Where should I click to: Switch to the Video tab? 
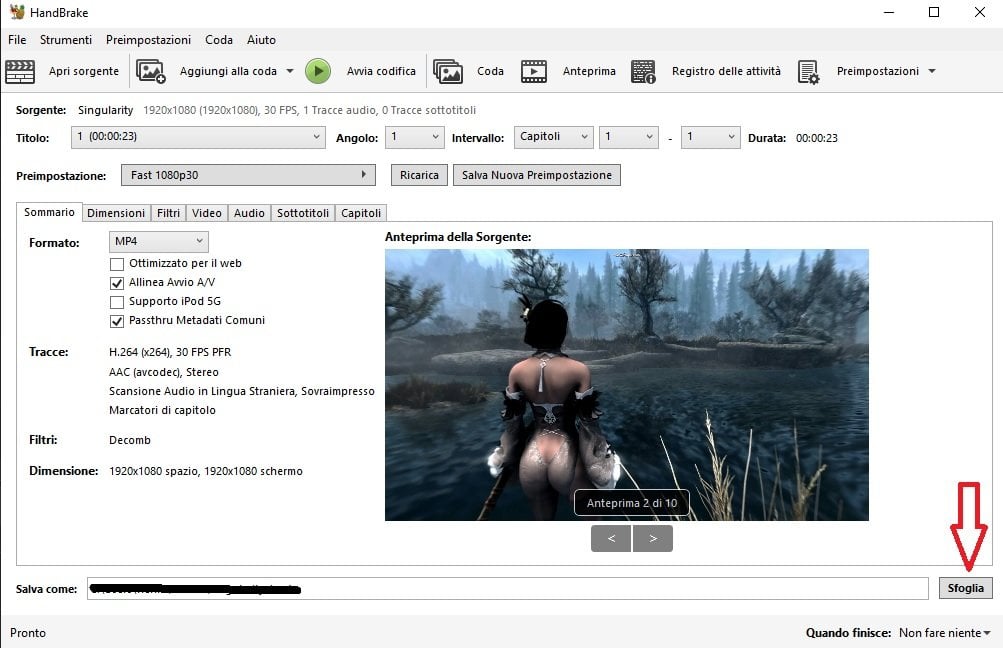(207, 213)
